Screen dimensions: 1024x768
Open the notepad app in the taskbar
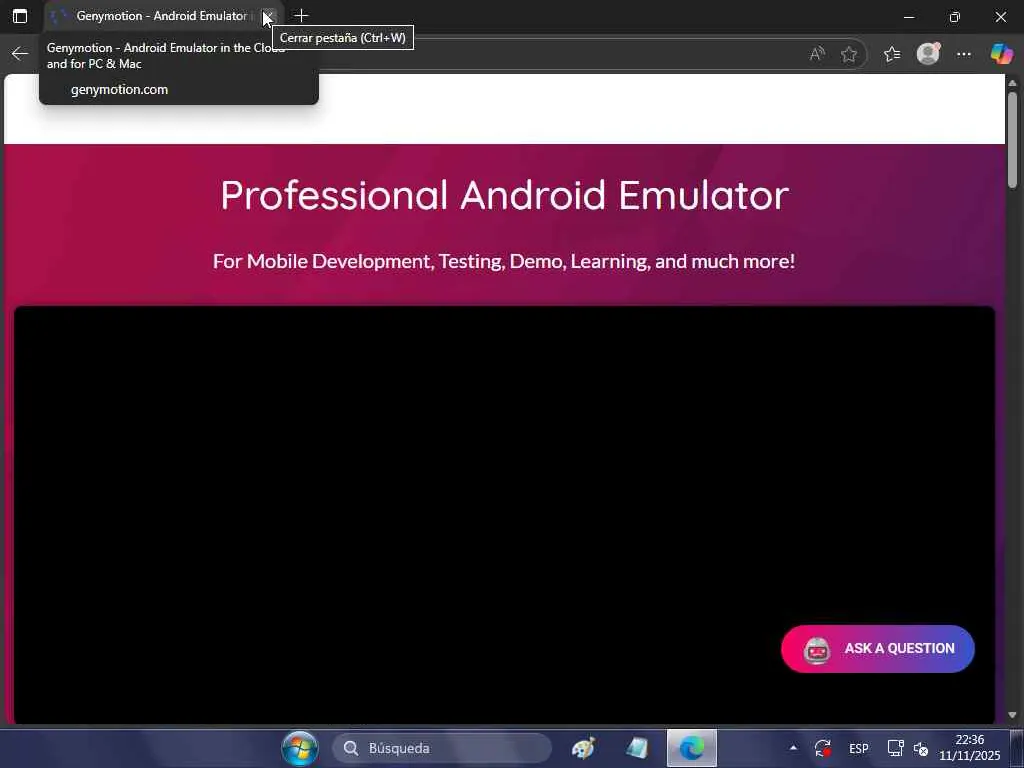(637, 748)
